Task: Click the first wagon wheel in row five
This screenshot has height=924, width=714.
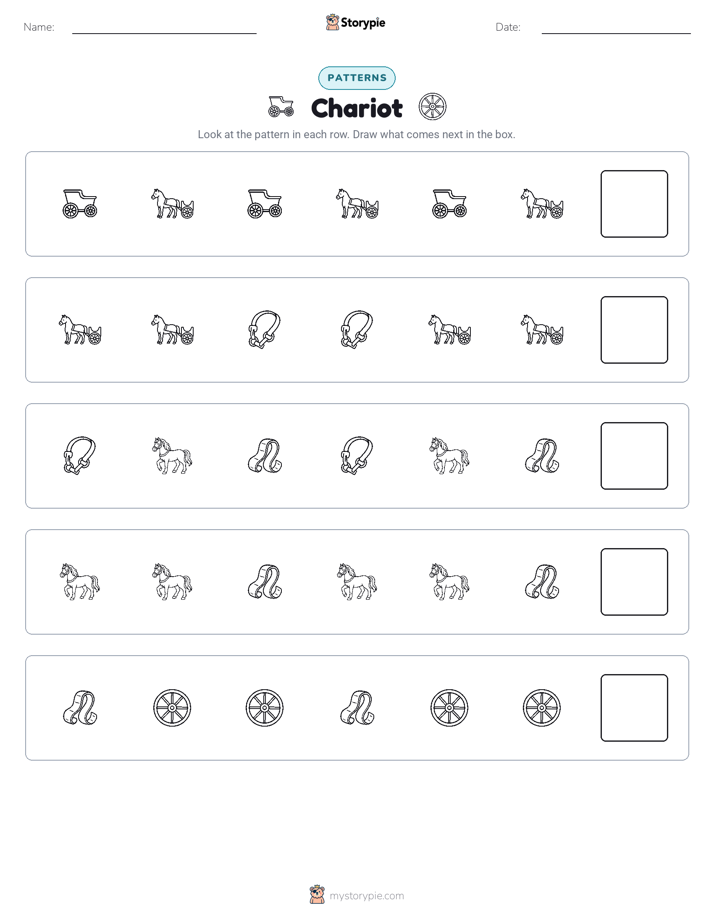Action: click(172, 708)
